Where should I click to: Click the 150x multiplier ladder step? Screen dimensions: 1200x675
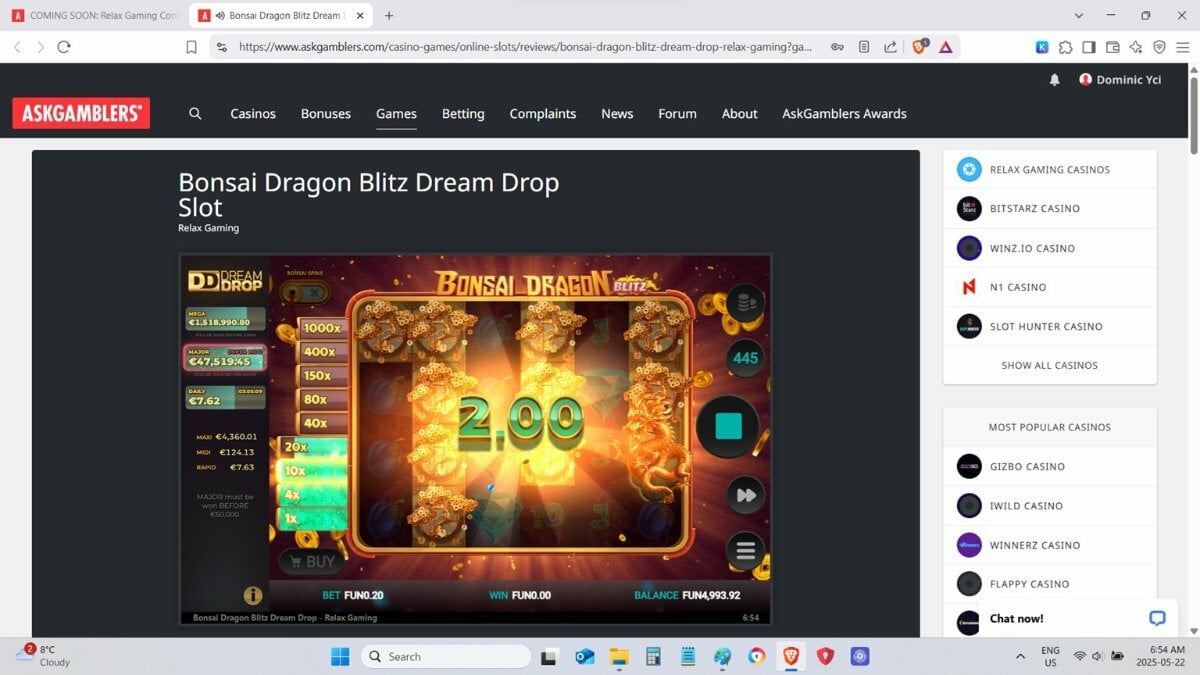coord(322,376)
